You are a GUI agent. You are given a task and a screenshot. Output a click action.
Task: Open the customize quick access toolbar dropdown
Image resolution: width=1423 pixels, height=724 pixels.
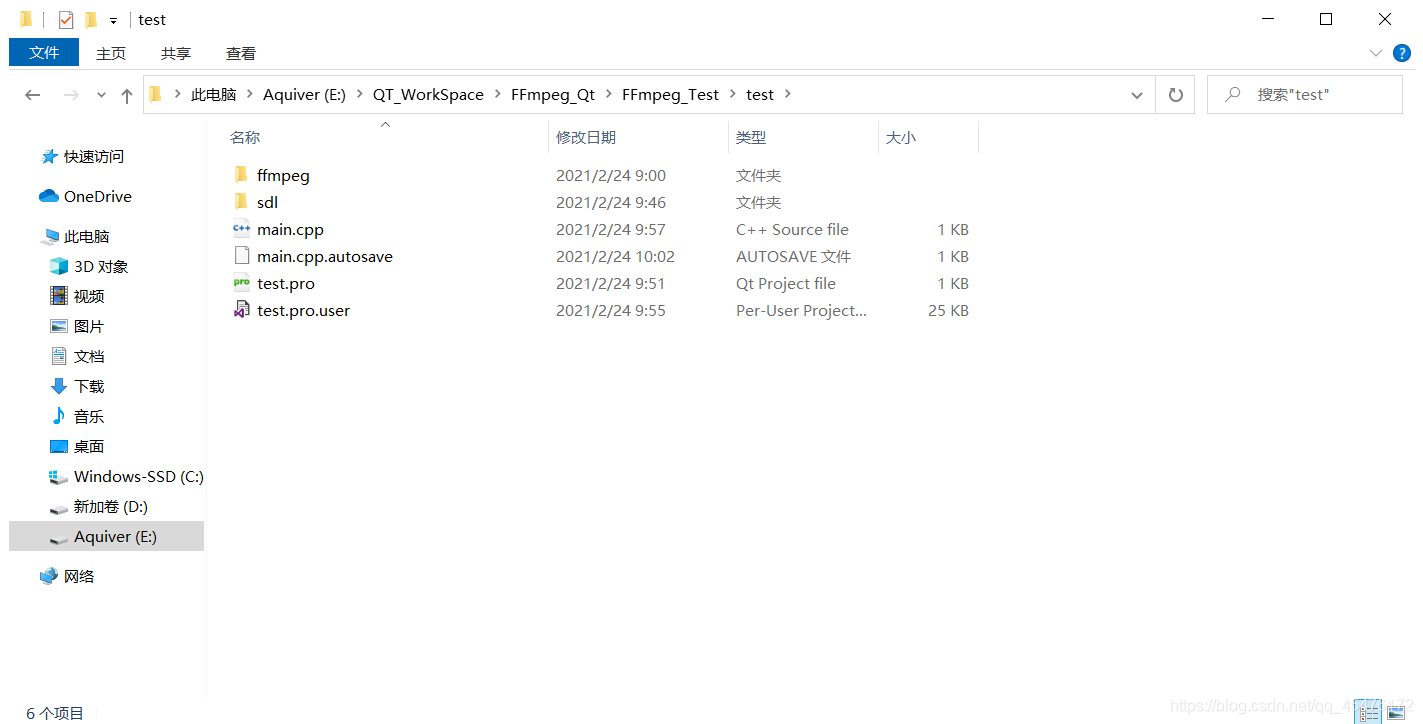click(x=113, y=19)
